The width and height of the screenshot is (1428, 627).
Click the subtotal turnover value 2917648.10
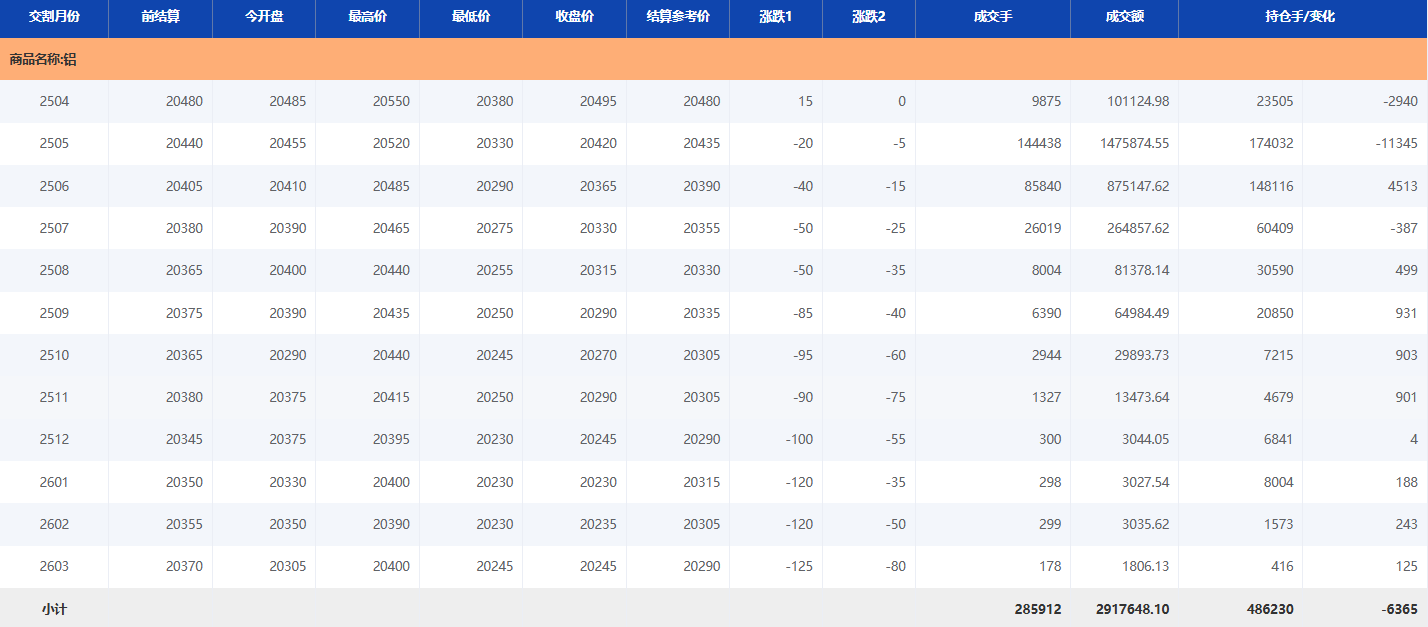[x=1132, y=609]
